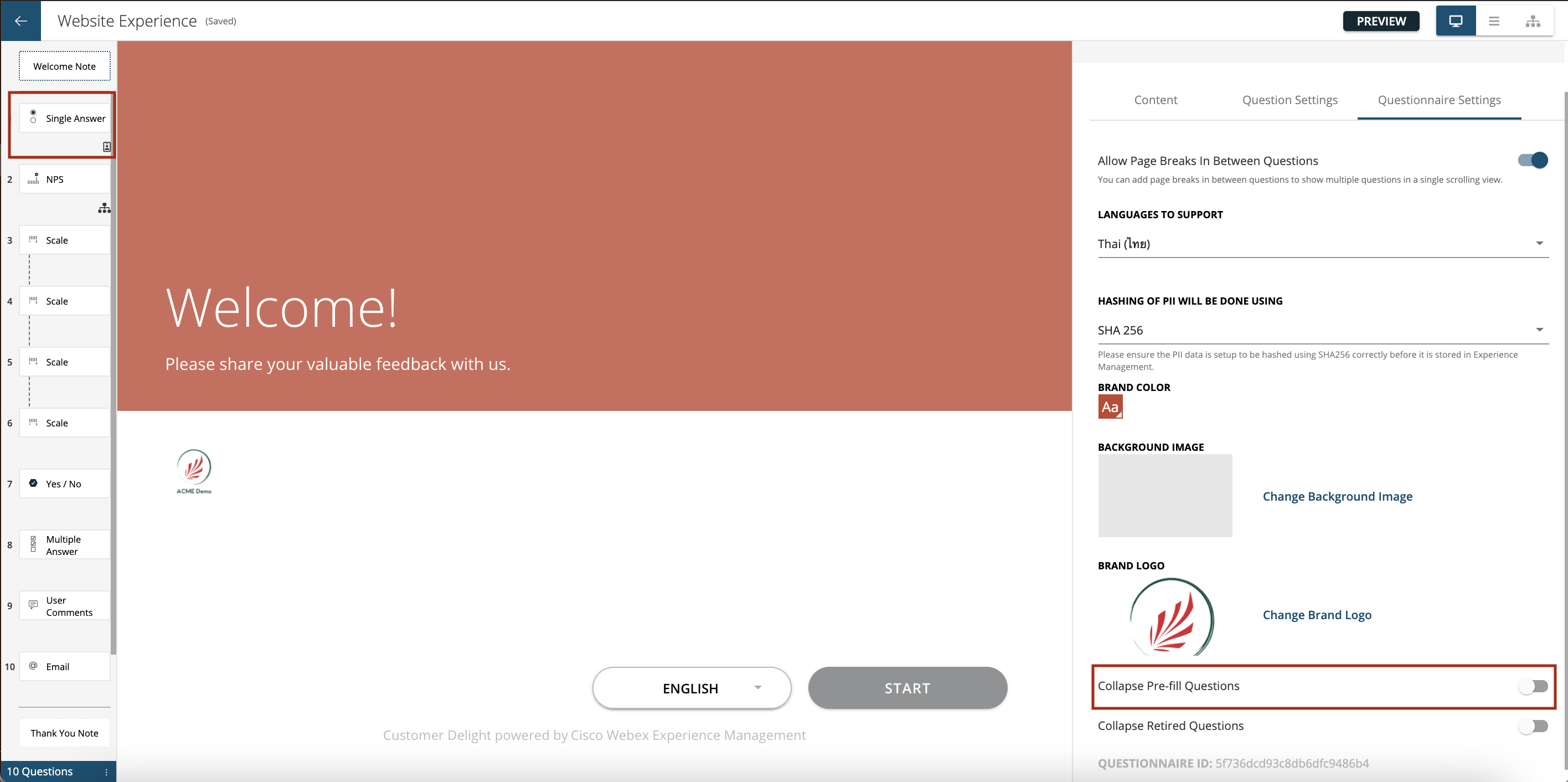The width and height of the screenshot is (1568, 782).
Task: Switch to the Content tab
Action: (1156, 100)
